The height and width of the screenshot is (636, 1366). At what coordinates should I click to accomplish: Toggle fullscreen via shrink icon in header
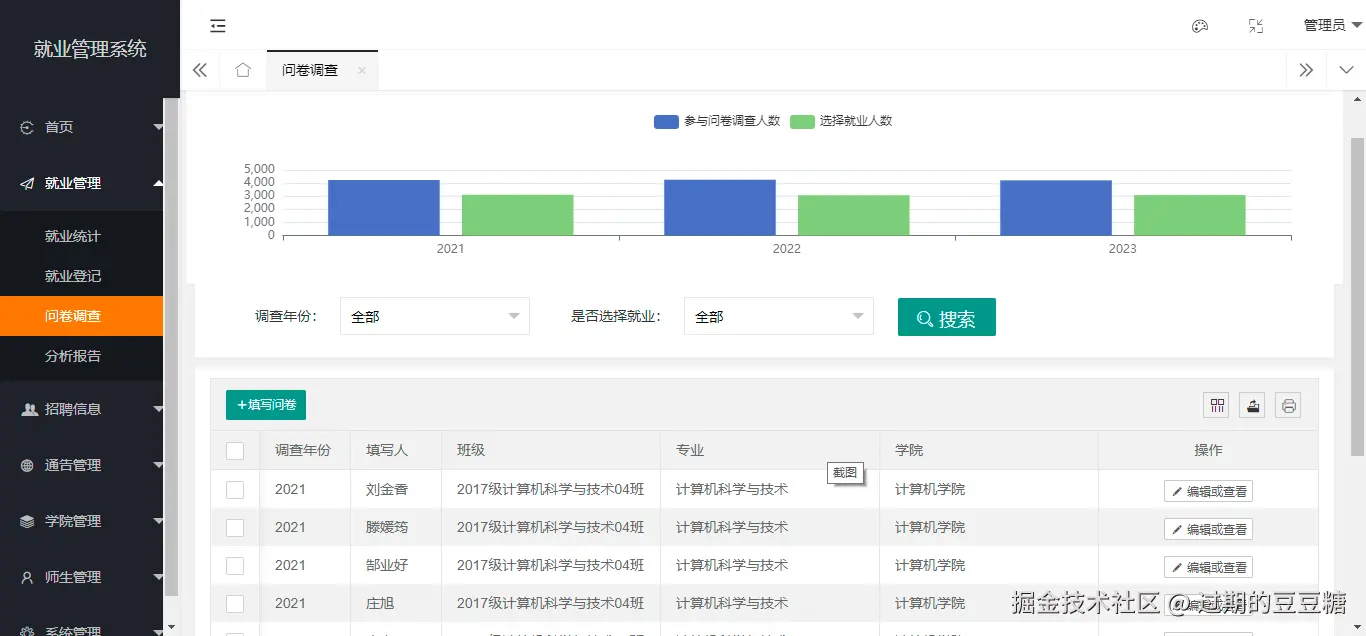coord(1256,25)
